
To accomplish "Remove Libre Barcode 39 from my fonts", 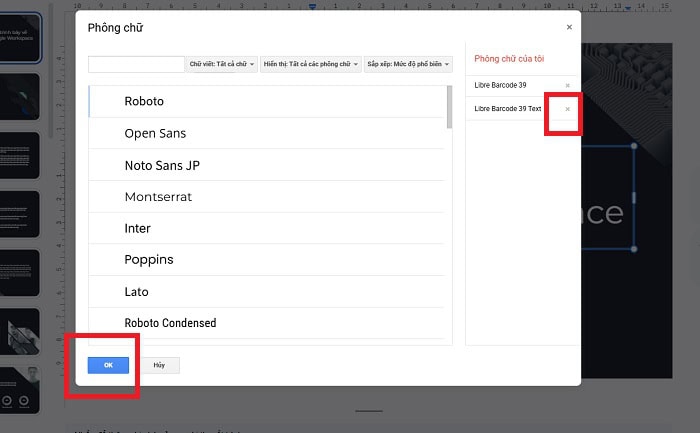I will coord(568,85).
